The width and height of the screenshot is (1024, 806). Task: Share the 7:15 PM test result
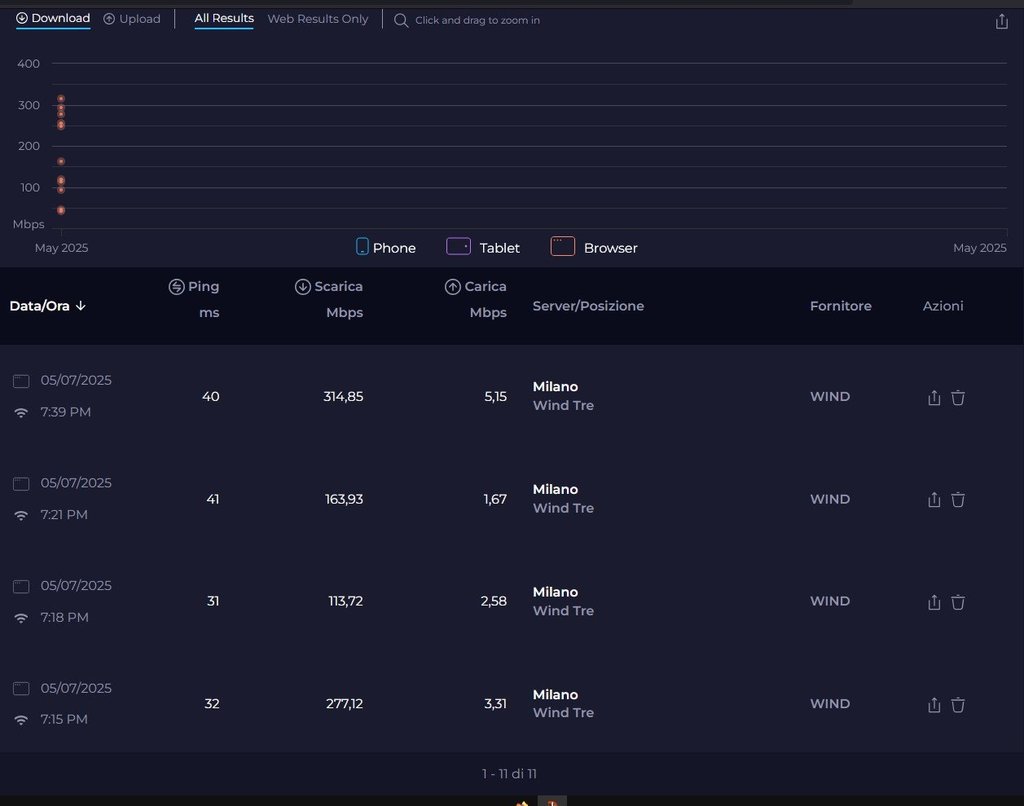[x=934, y=705]
